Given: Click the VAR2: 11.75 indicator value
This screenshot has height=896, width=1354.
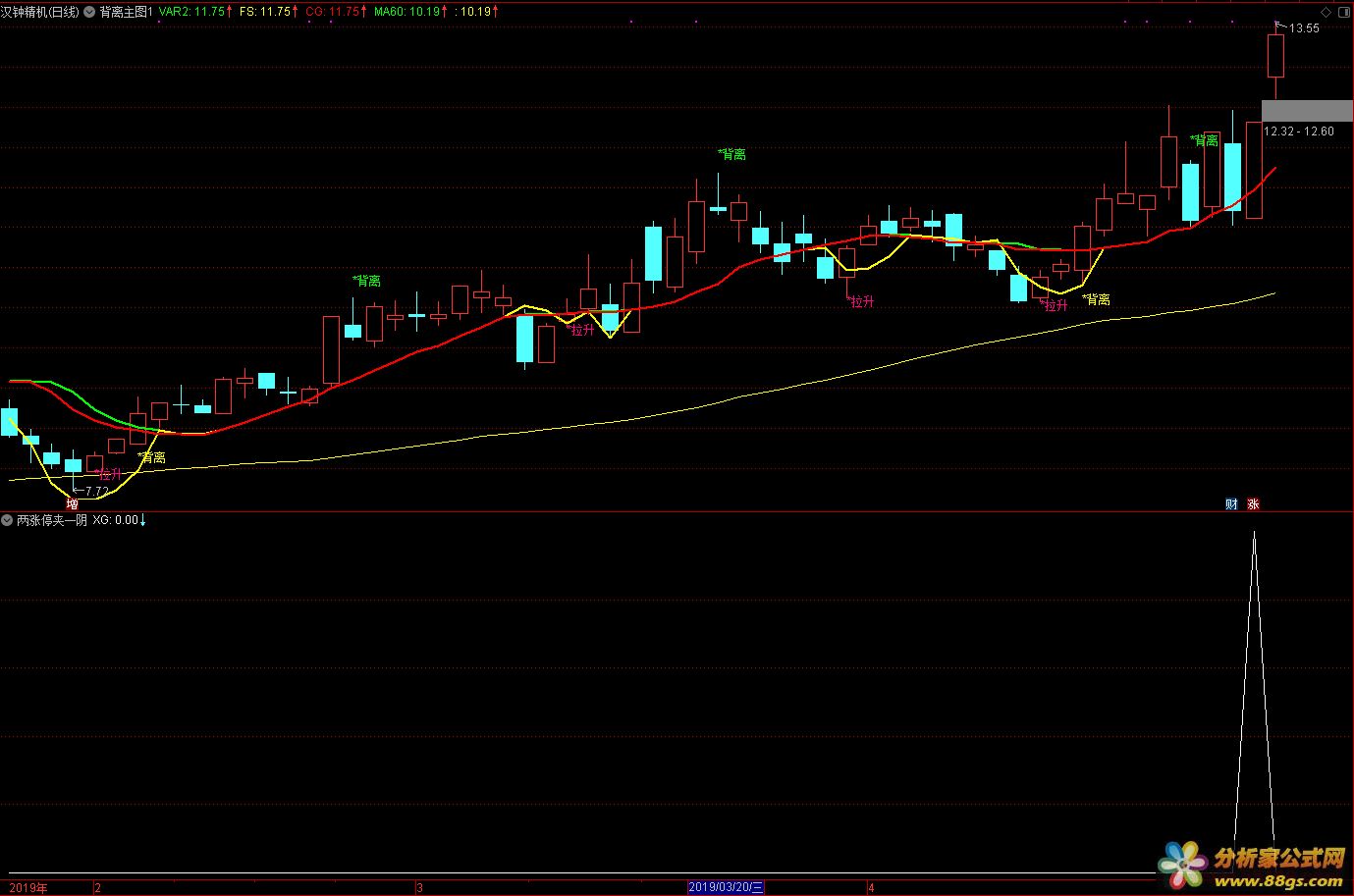Looking at the screenshot, I should pyautogui.click(x=193, y=12).
